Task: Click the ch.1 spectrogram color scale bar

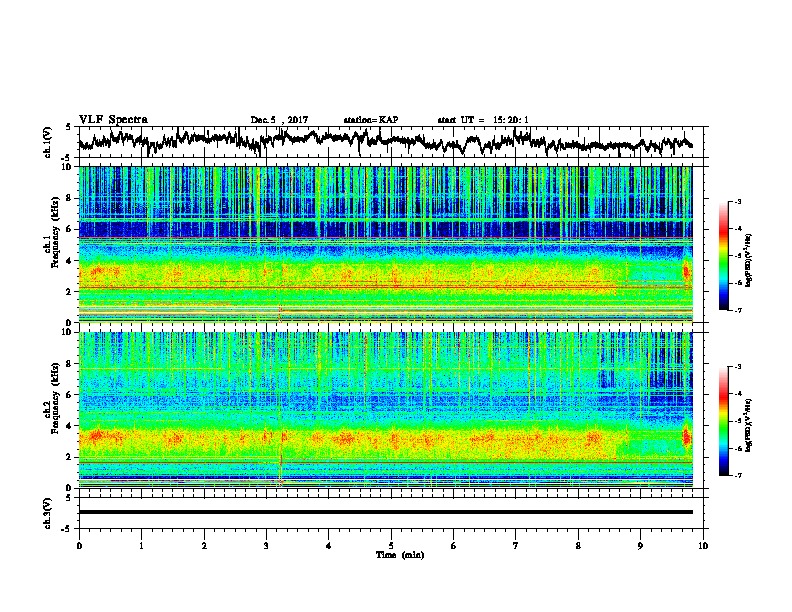Action: point(724,256)
